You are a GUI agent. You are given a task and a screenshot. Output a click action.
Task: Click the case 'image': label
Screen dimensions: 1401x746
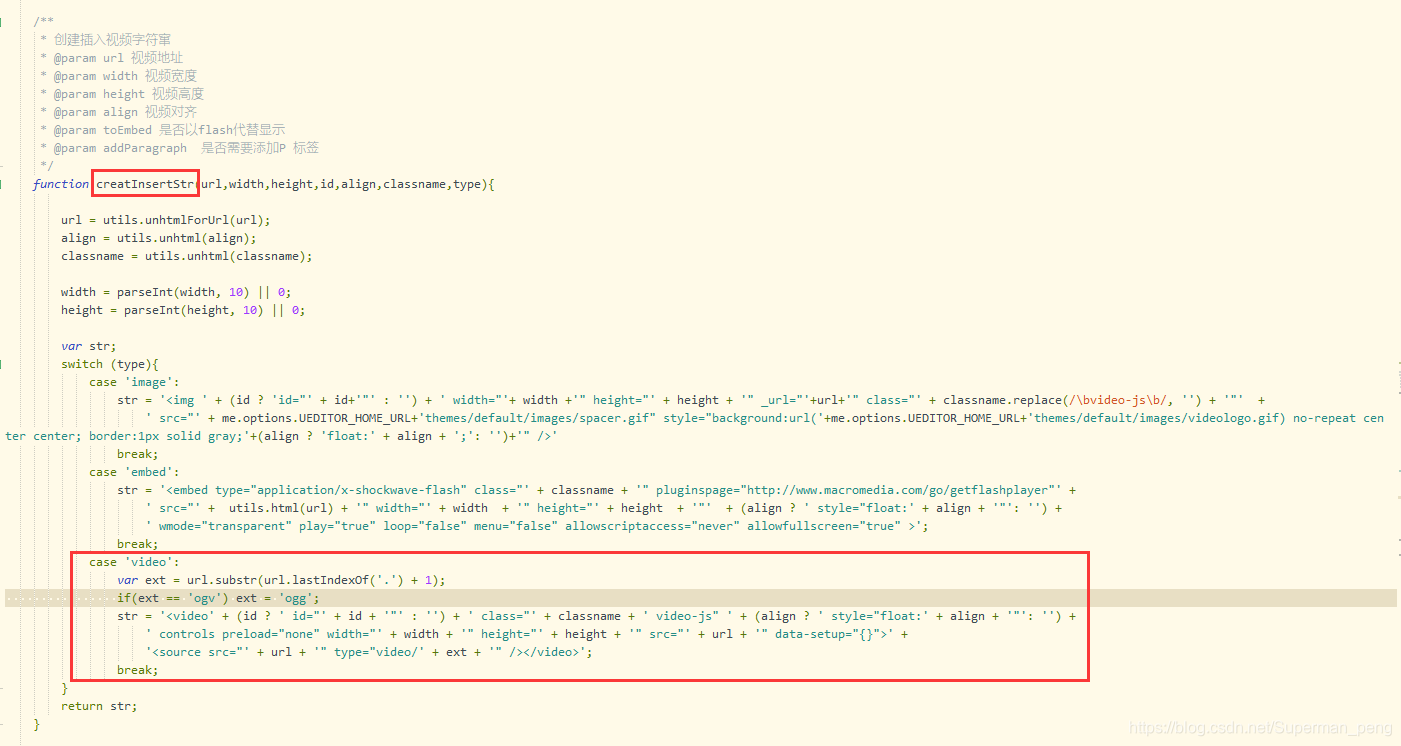click(x=134, y=382)
